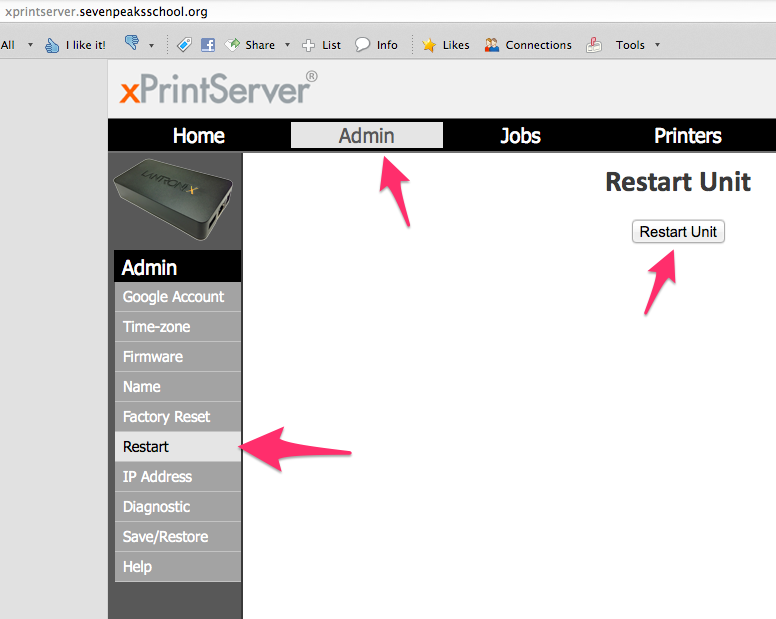Screen dimensions: 776x619
Task: Open Save/Restore in sidebar
Action: pyautogui.click(x=178, y=537)
